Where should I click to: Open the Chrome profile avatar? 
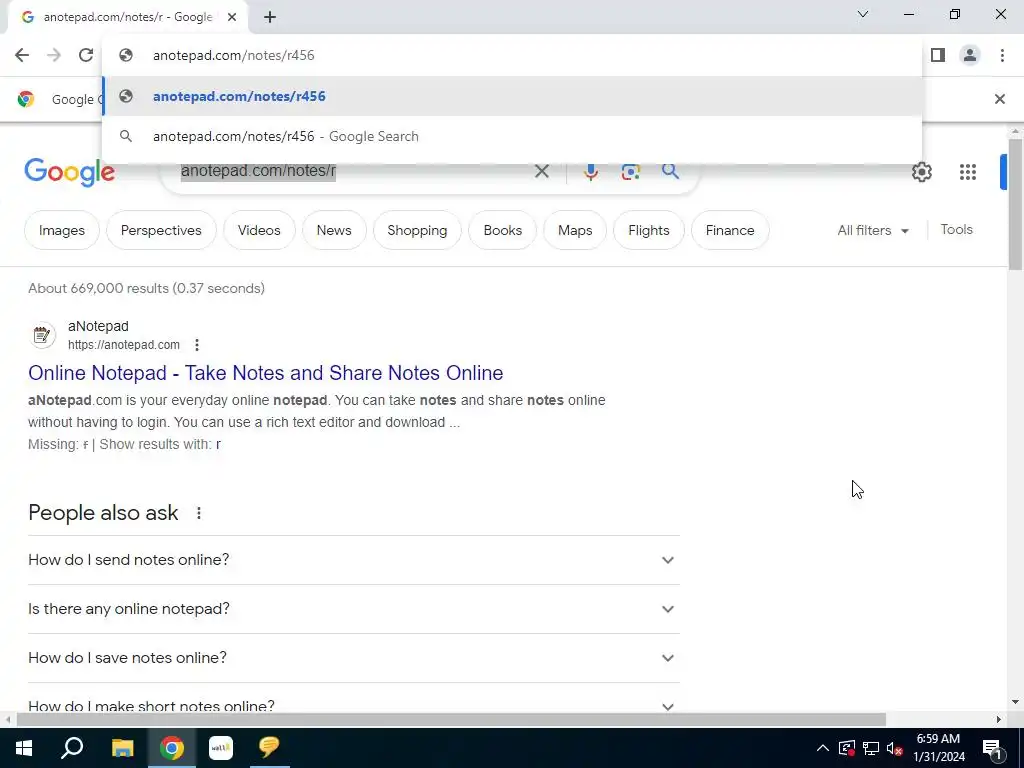tap(970, 55)
